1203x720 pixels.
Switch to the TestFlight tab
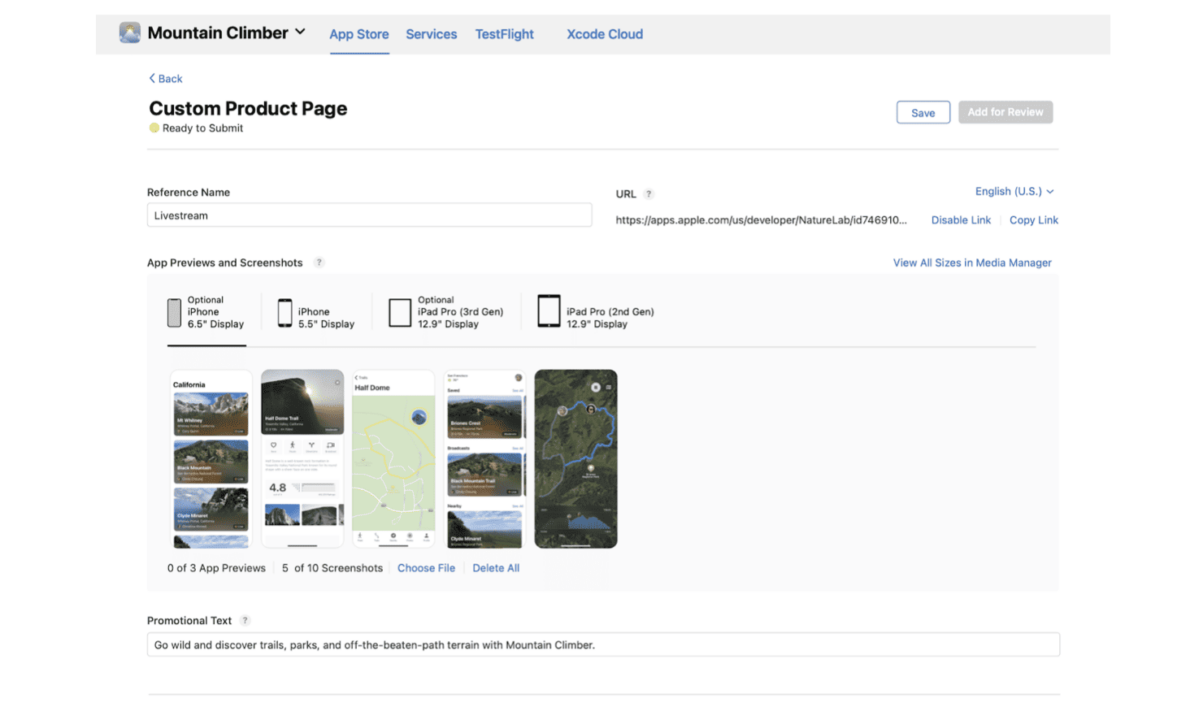tap(504, 34)
